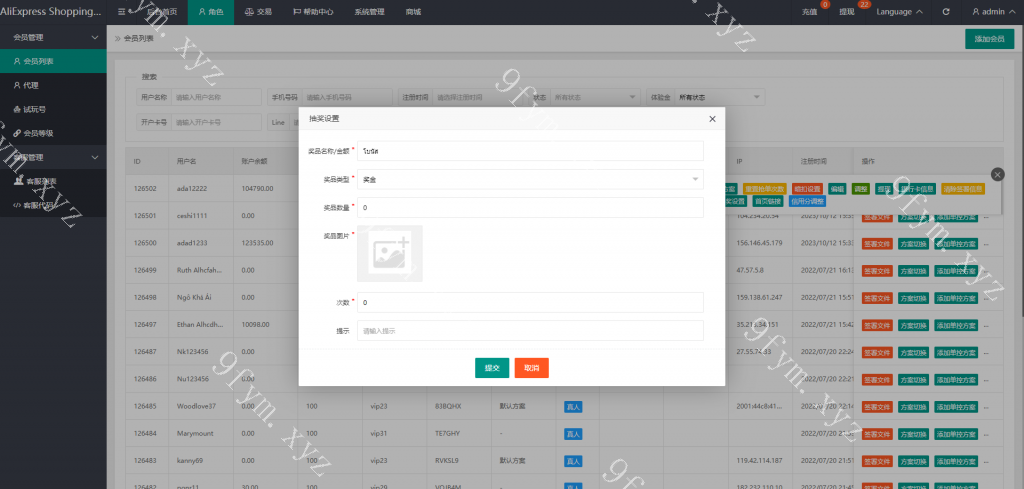Viewport: 1024px width, 489px height.
Task: Click the 清除签署信息 button
Action: click(x=963, y=189)
